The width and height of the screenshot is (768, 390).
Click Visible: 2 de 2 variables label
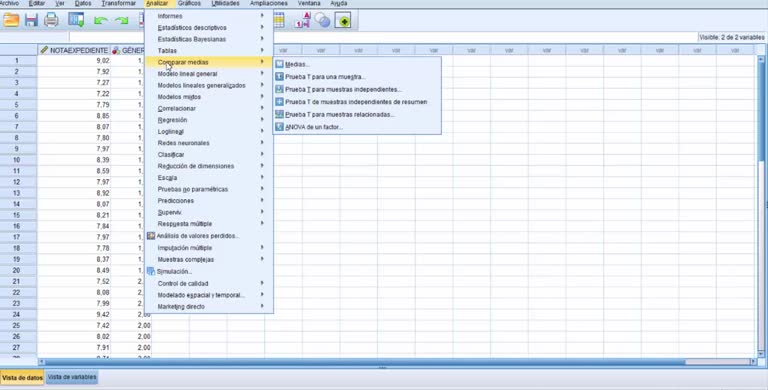731,37
